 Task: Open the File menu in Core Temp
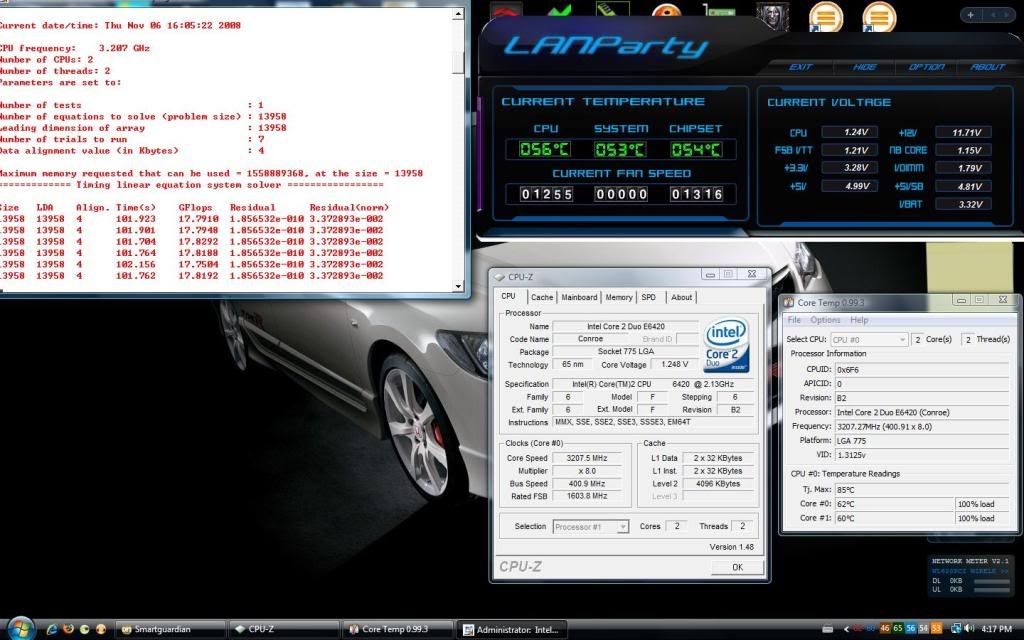point(795,320)
